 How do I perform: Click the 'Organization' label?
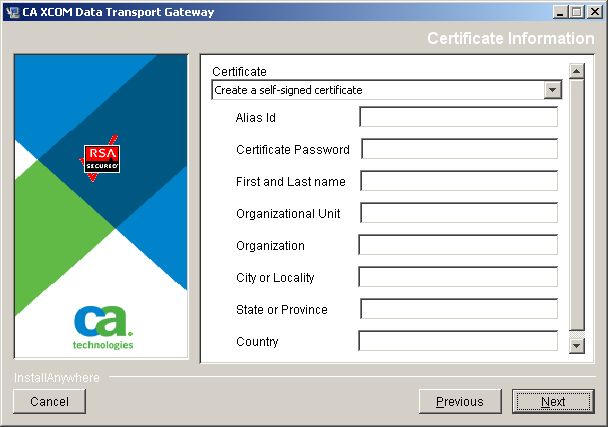click(x=270, y=245)
